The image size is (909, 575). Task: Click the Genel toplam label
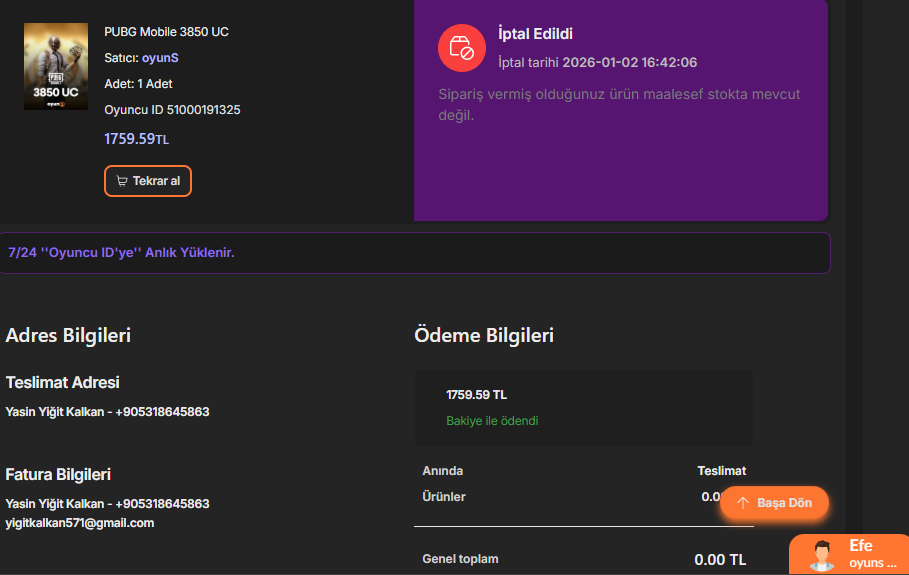pyautogui.click(x=460, y=559)
